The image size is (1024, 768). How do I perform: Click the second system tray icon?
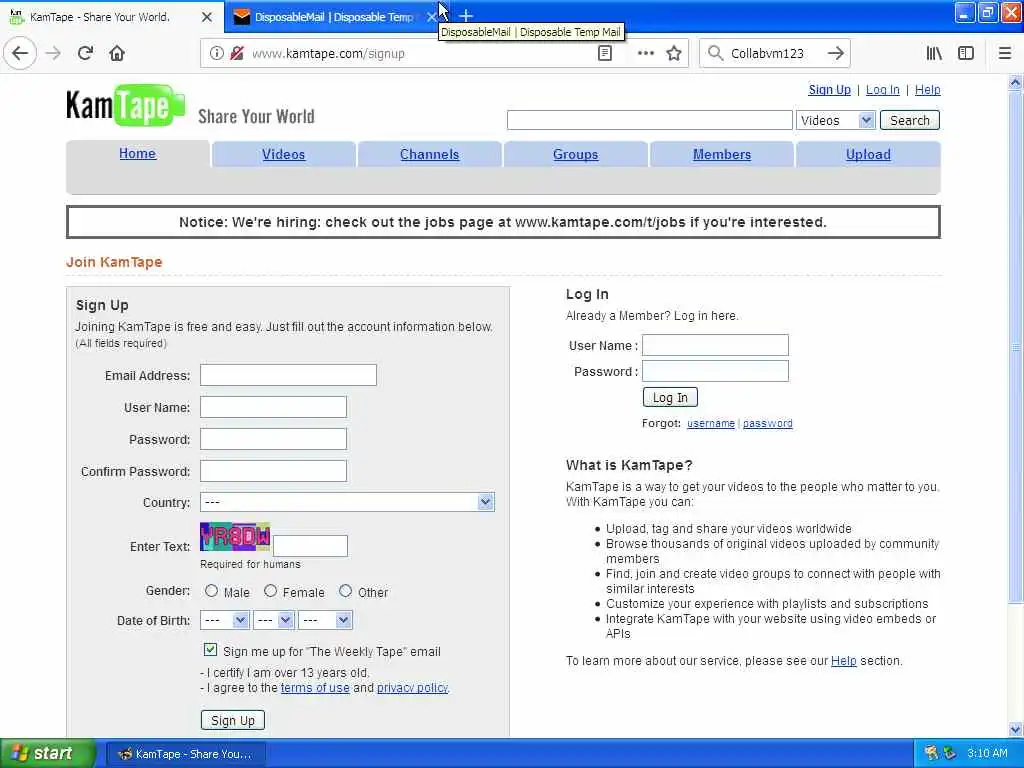pyautogui.click(x=950, y=753)
